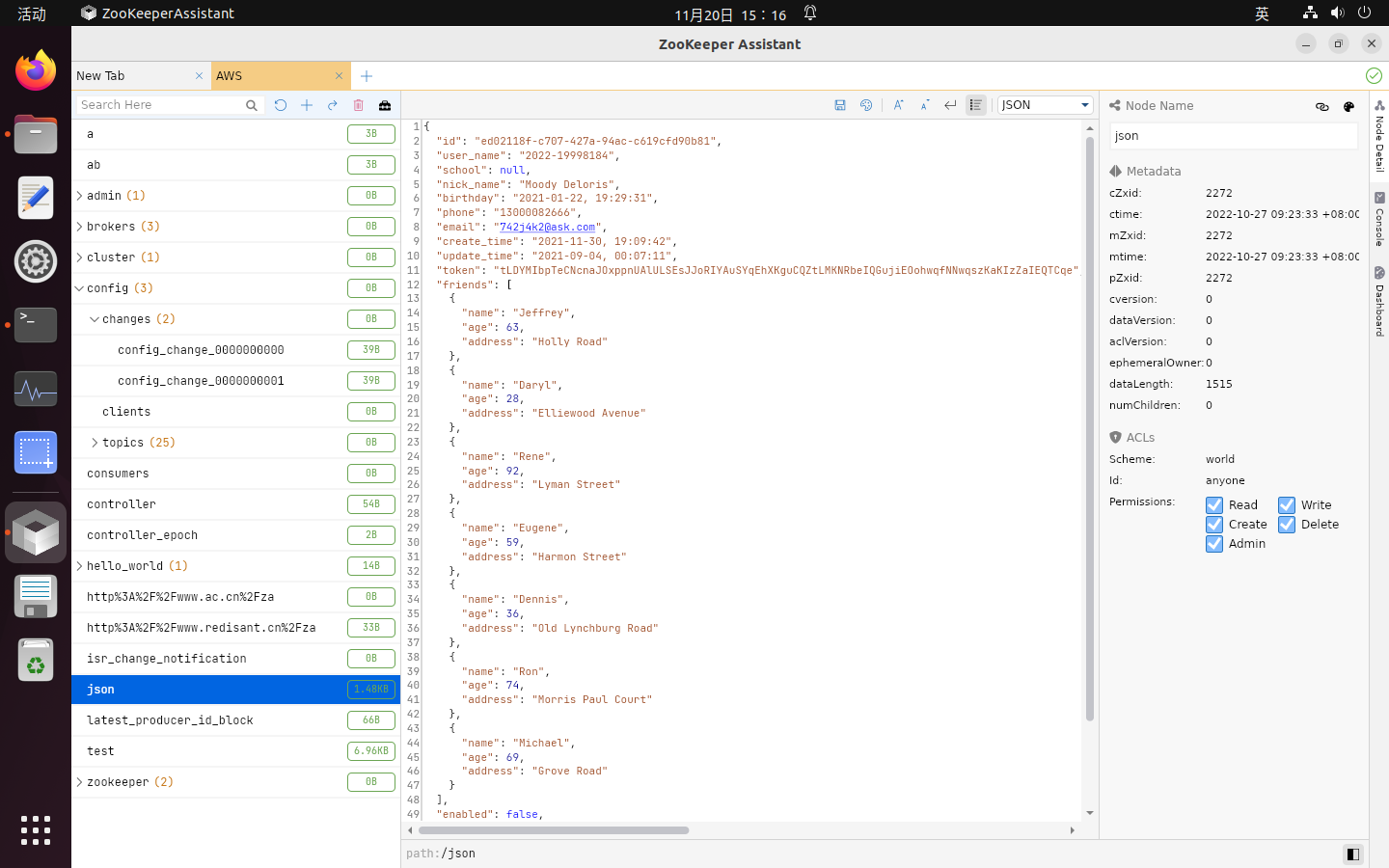Image resolution: width=1389 pixels, height=868 pixels.
Task: Select the isr_change_notification node
Action: pos(235,659)
